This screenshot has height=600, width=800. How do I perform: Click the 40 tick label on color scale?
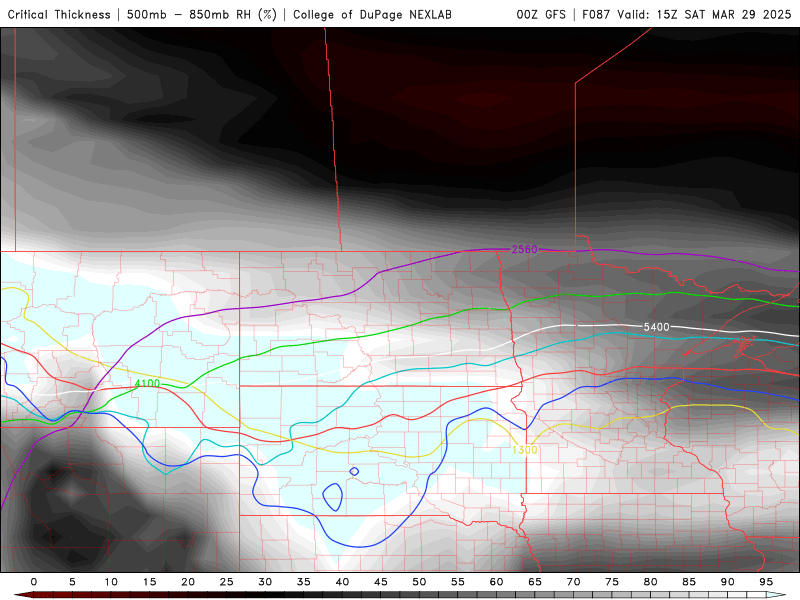coord(342,582)
